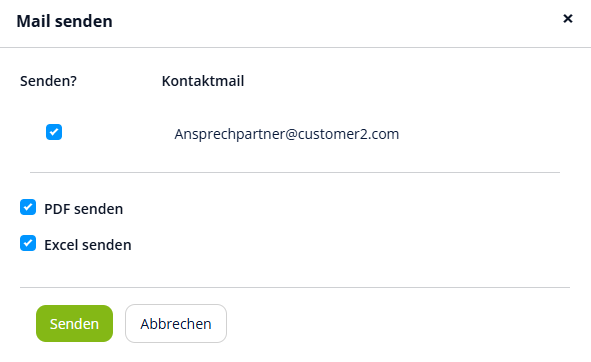
Task: Click the Excel senden label text
Action: [88, 245]
